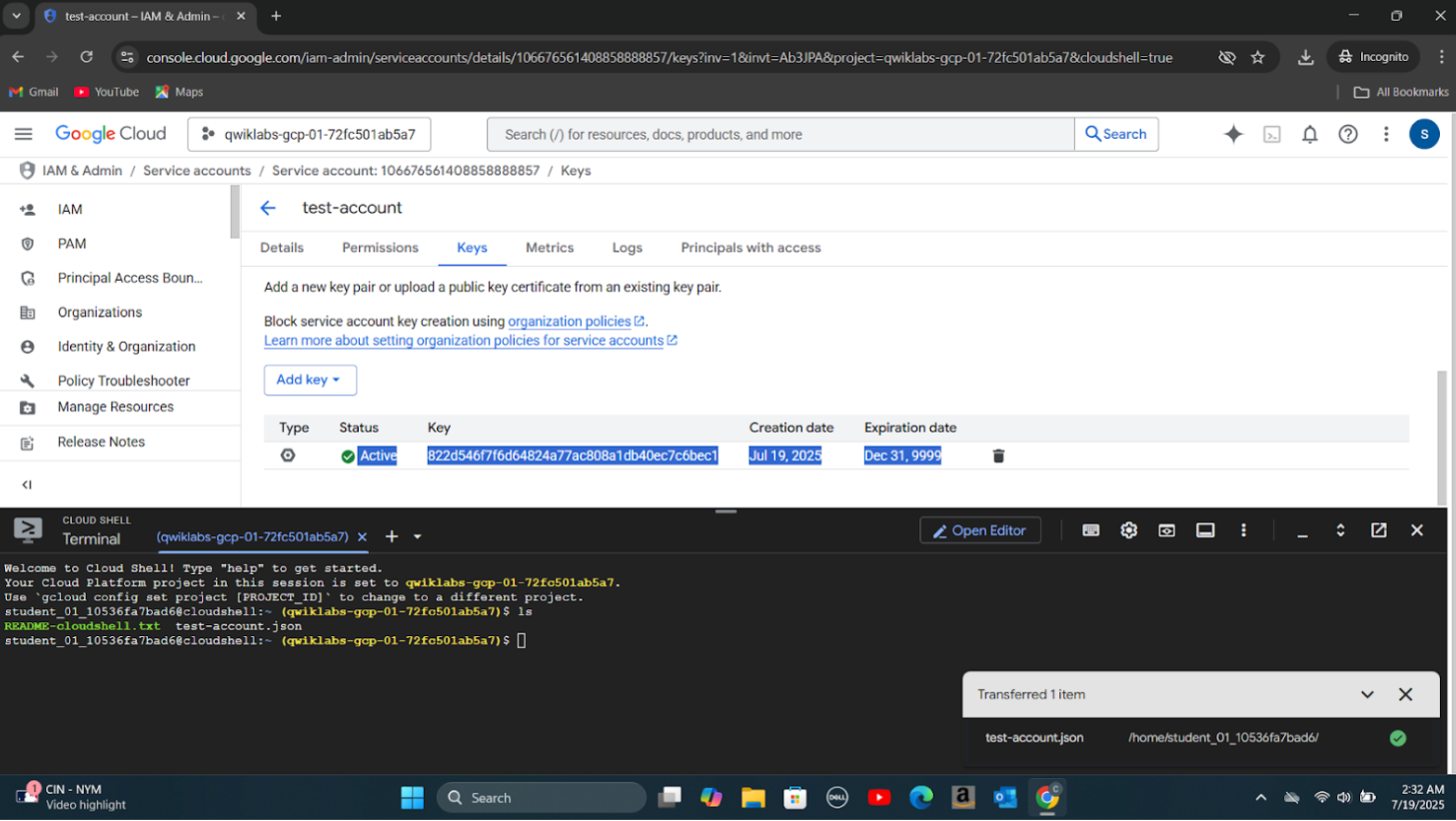The image size is (1456, 821).
Task: Open Gemini AI assistant sparkle icon
Action: 1233,135
